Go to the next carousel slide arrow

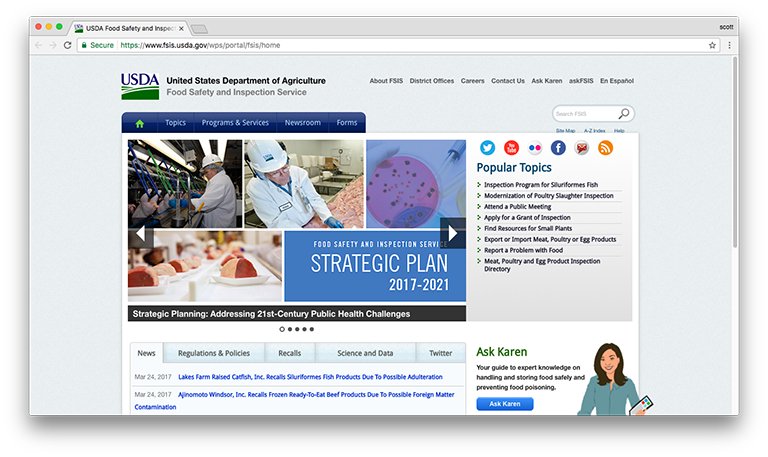[453, 233]
